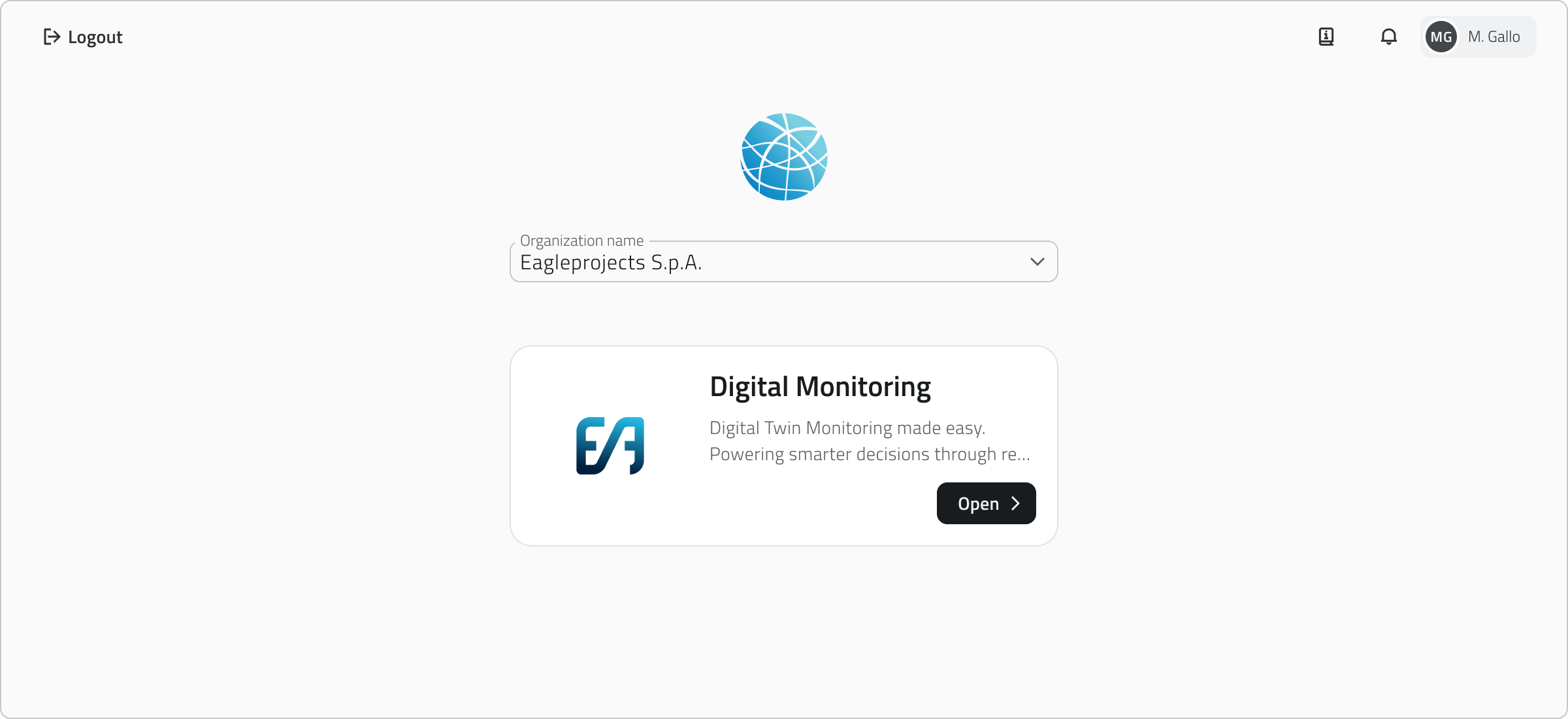Click the arrow chevron inside the Open button
The width and height of the screenshot is (1568, 719).
pos(1015,503)
